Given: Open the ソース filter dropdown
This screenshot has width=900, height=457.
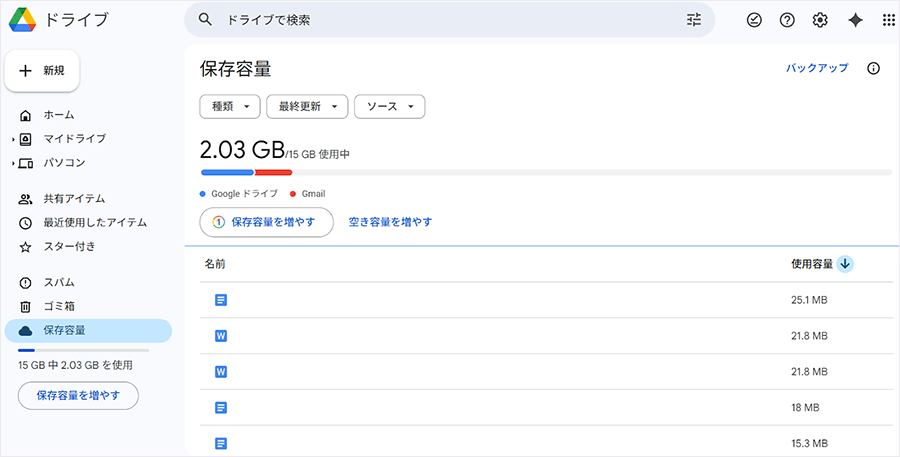Looking at the screenshot, I should click(x=390, y=106).
